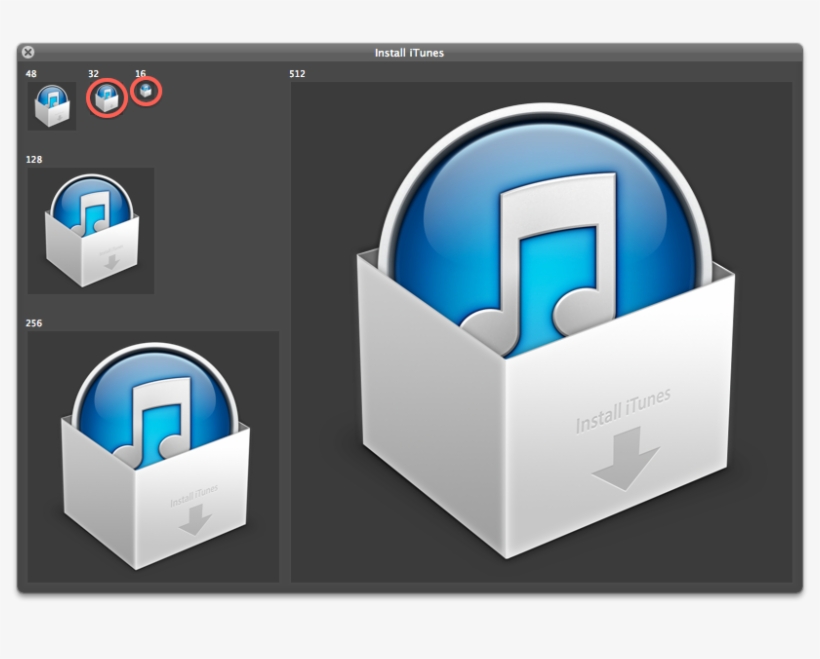Select the 256 size iTunes icon preview
Viewport: 820px width, 659px height.
pyautogui.click(x=153, y=457)
